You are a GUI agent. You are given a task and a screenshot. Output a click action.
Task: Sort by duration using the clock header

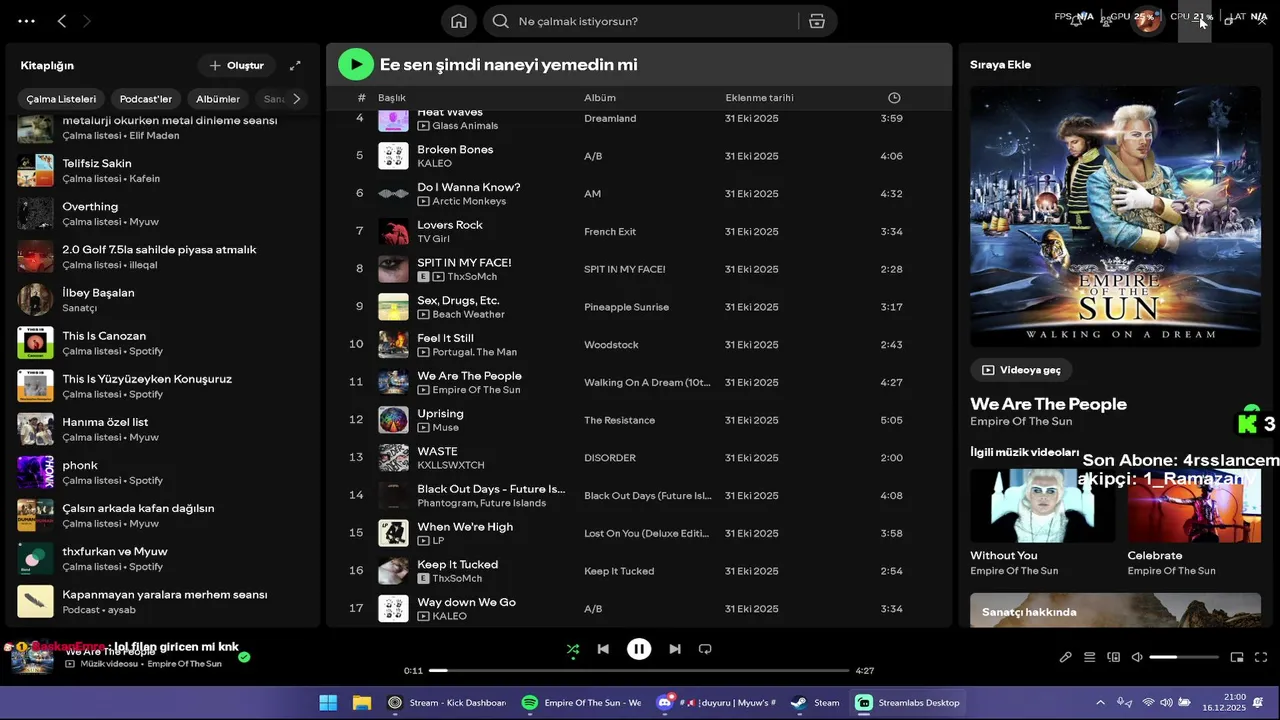(x=894, y=98)
